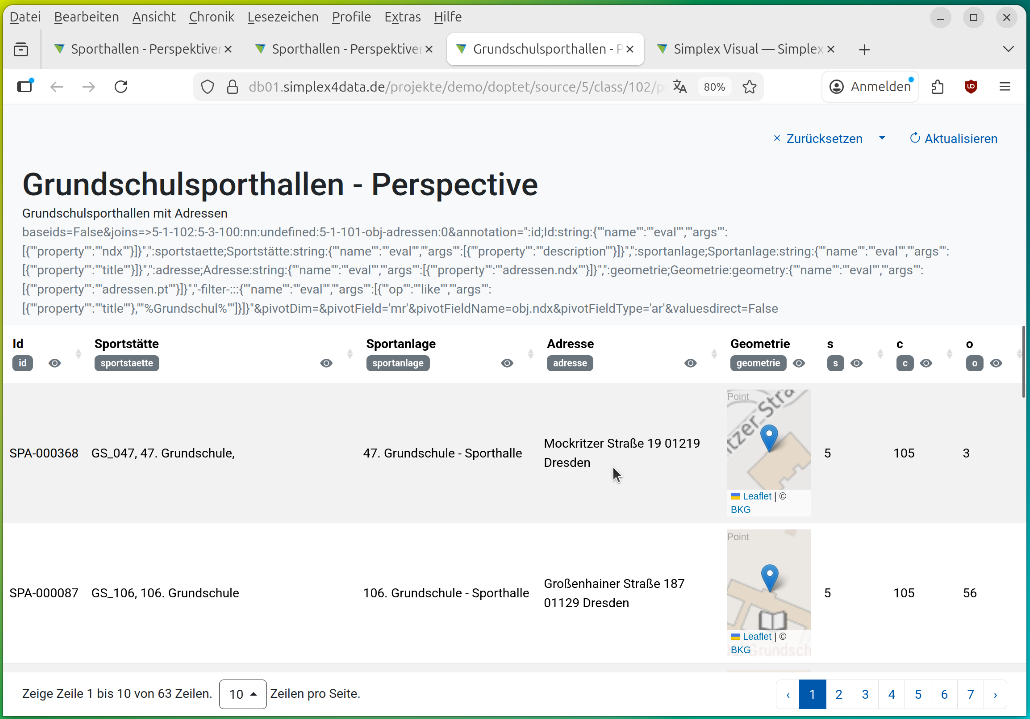Expand the list-all-tabs chevron
The width and height of the screenshot is (1030, 719).
(1008, 49)
